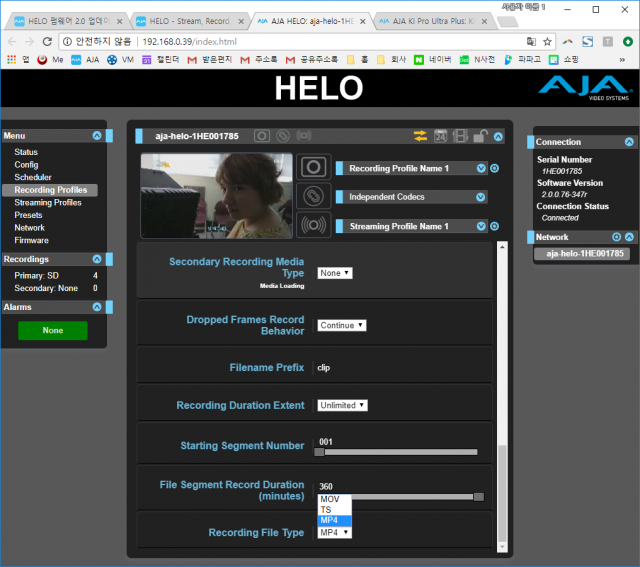Screen dimensions: 640x567
Task: Open Firmware in the Menu
Action: click(x=31, y=240)
